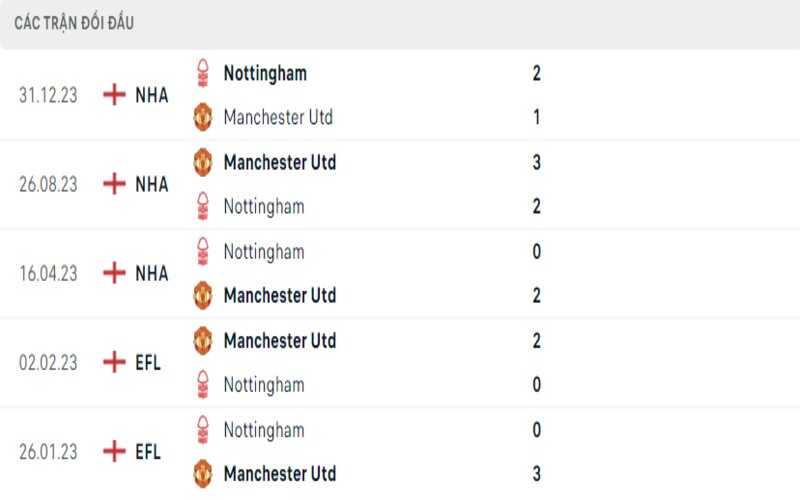
Task: Open Nottingham team in 02.02.23 match
Action: (264, 384)
